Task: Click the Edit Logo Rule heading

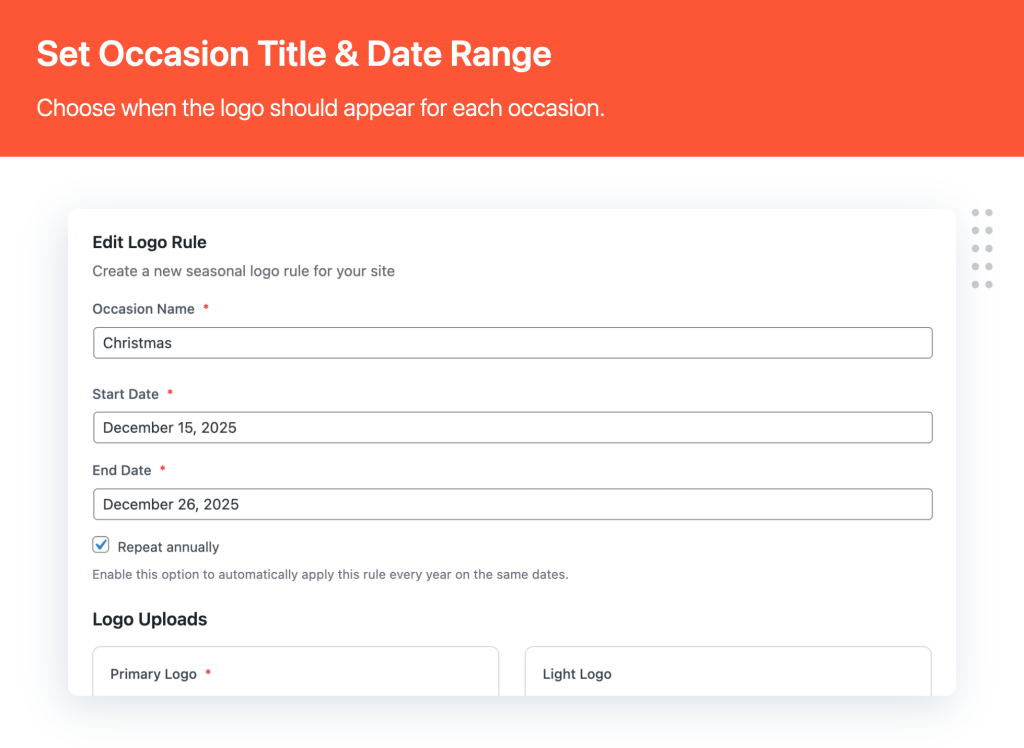Action: (x=149, y=242)
